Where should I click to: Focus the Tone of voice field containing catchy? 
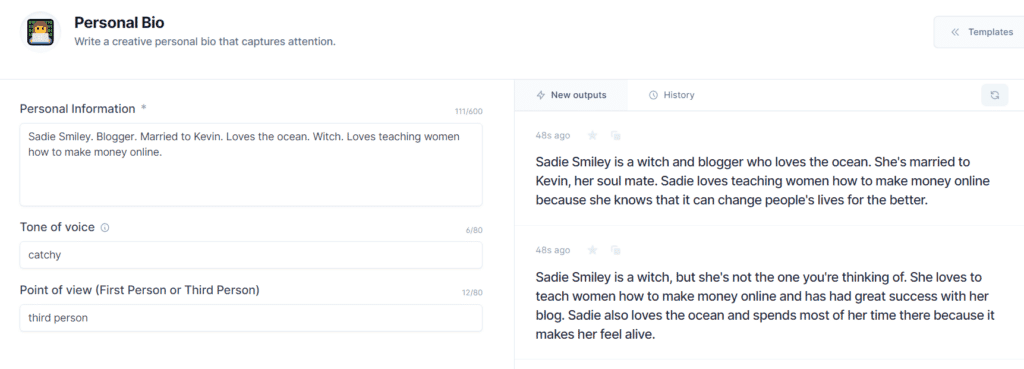(x=251, y=255)
